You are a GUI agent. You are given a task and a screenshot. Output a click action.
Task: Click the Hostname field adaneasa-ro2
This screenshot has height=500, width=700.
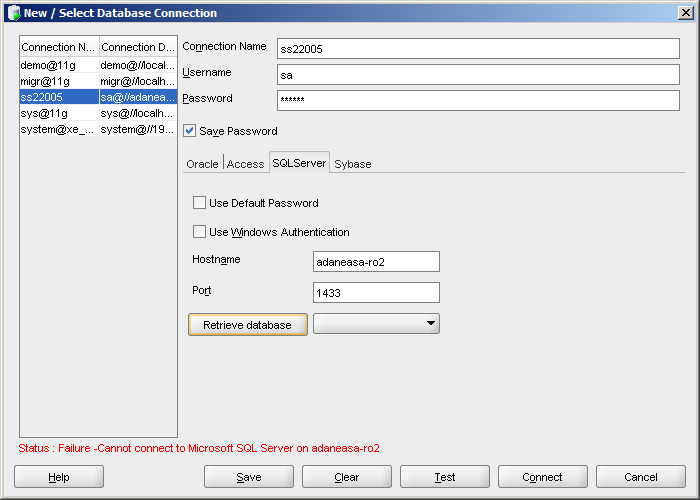(x=376, y=261)
